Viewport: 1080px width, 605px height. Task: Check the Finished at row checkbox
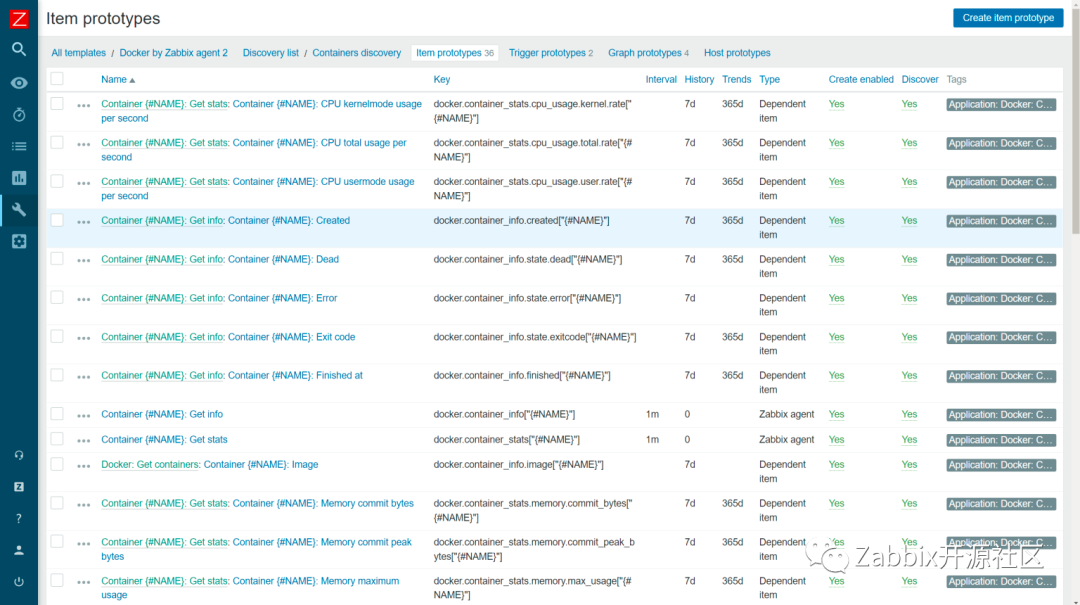pos(57,375)
